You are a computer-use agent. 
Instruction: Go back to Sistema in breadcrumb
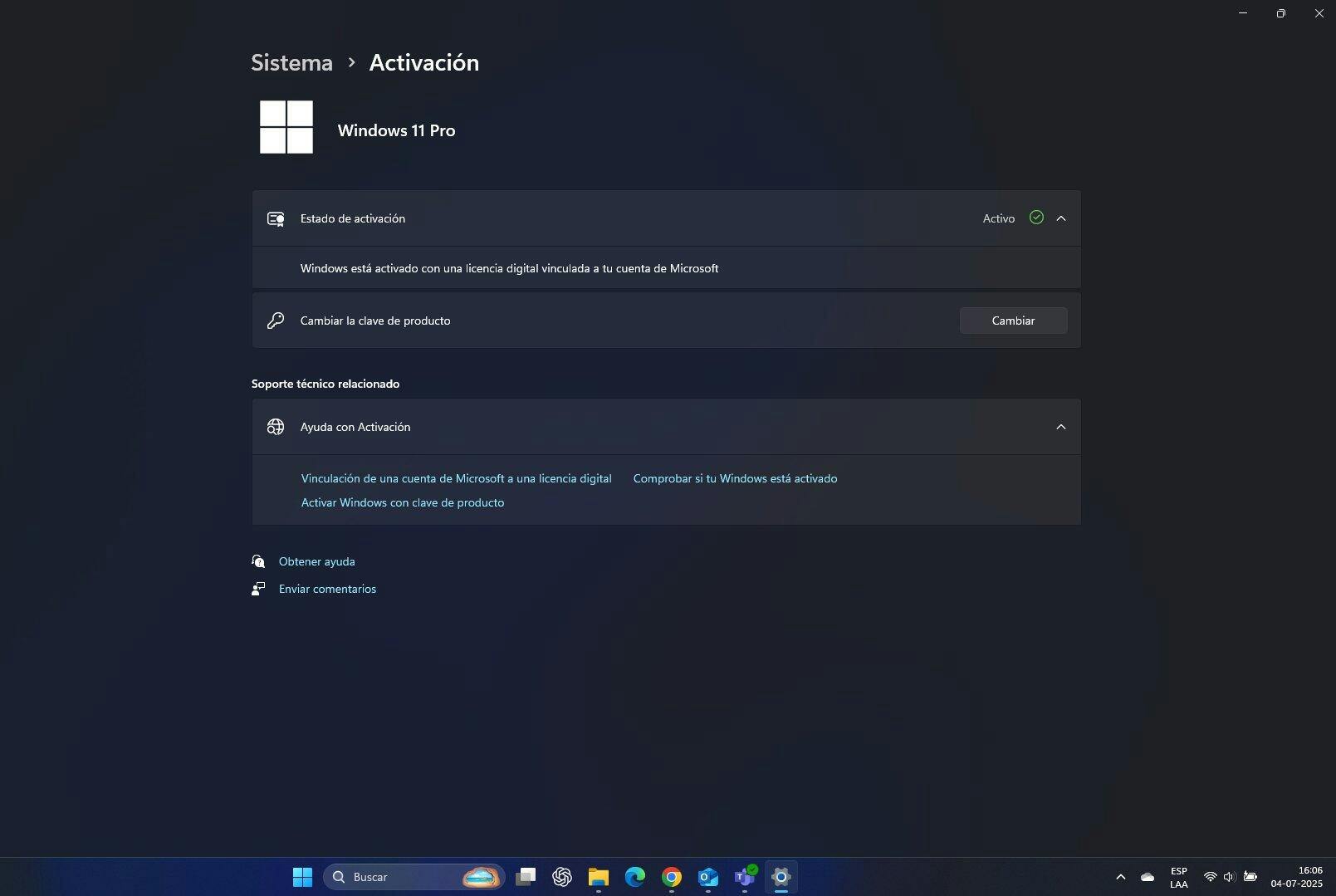(x=291, y=62)
